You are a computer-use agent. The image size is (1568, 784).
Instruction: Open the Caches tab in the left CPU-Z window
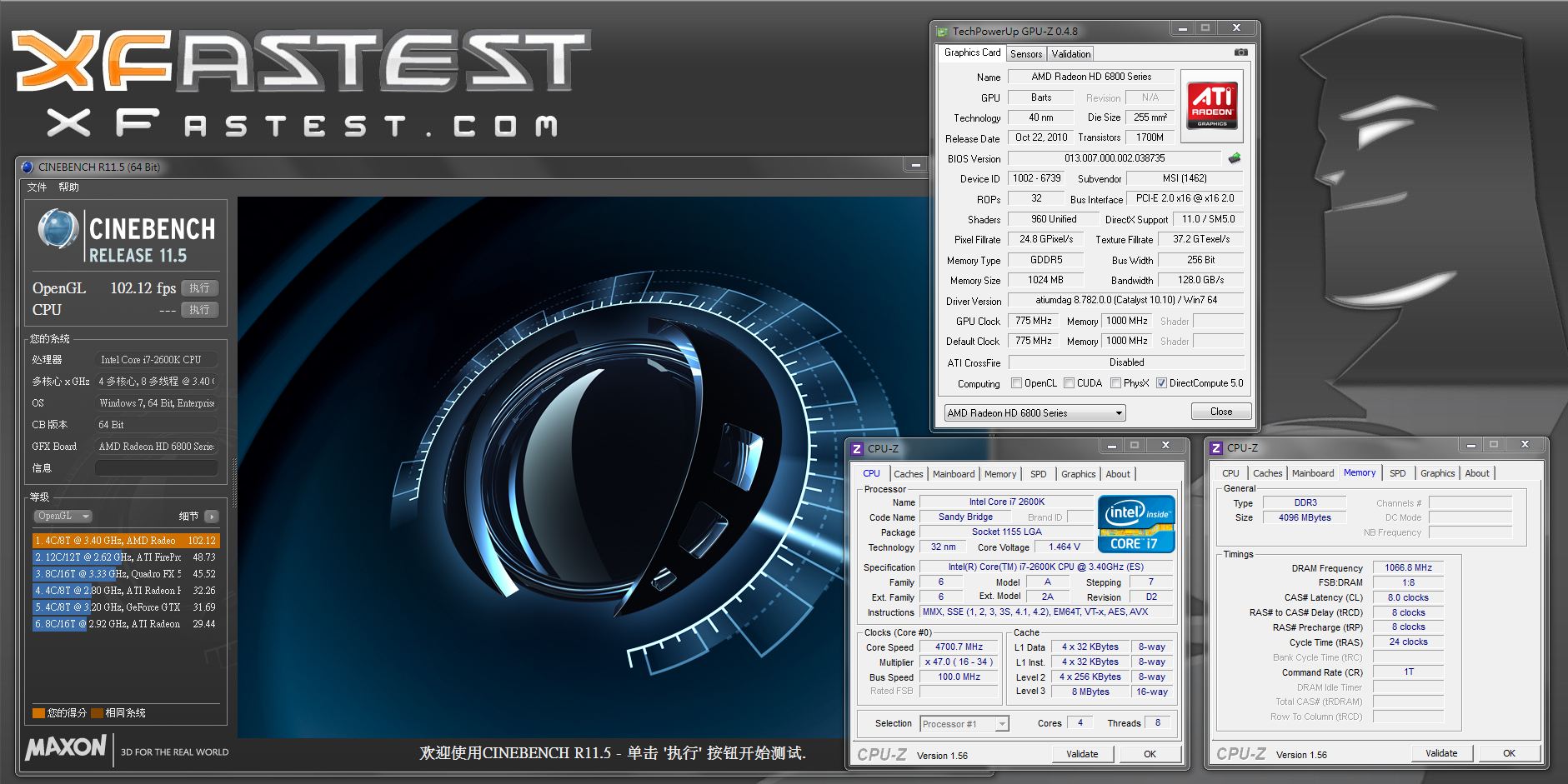(x=908, y=474)
